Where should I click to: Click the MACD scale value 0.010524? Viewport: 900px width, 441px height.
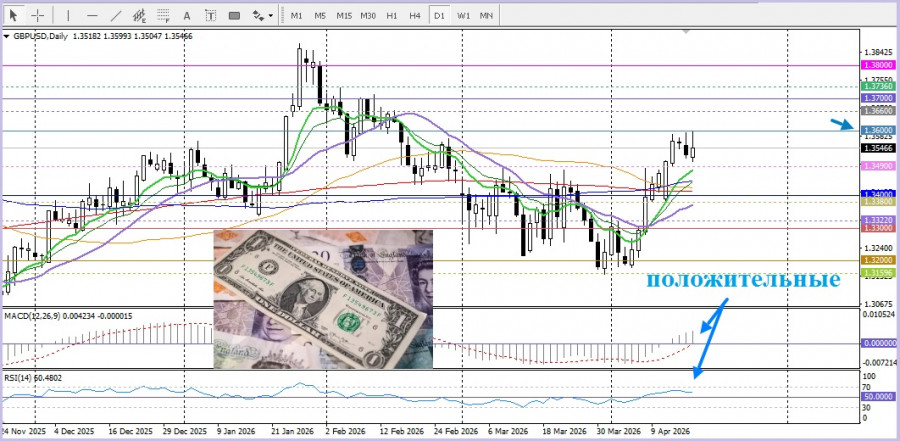pyautogui.click(x=879, y=315)
